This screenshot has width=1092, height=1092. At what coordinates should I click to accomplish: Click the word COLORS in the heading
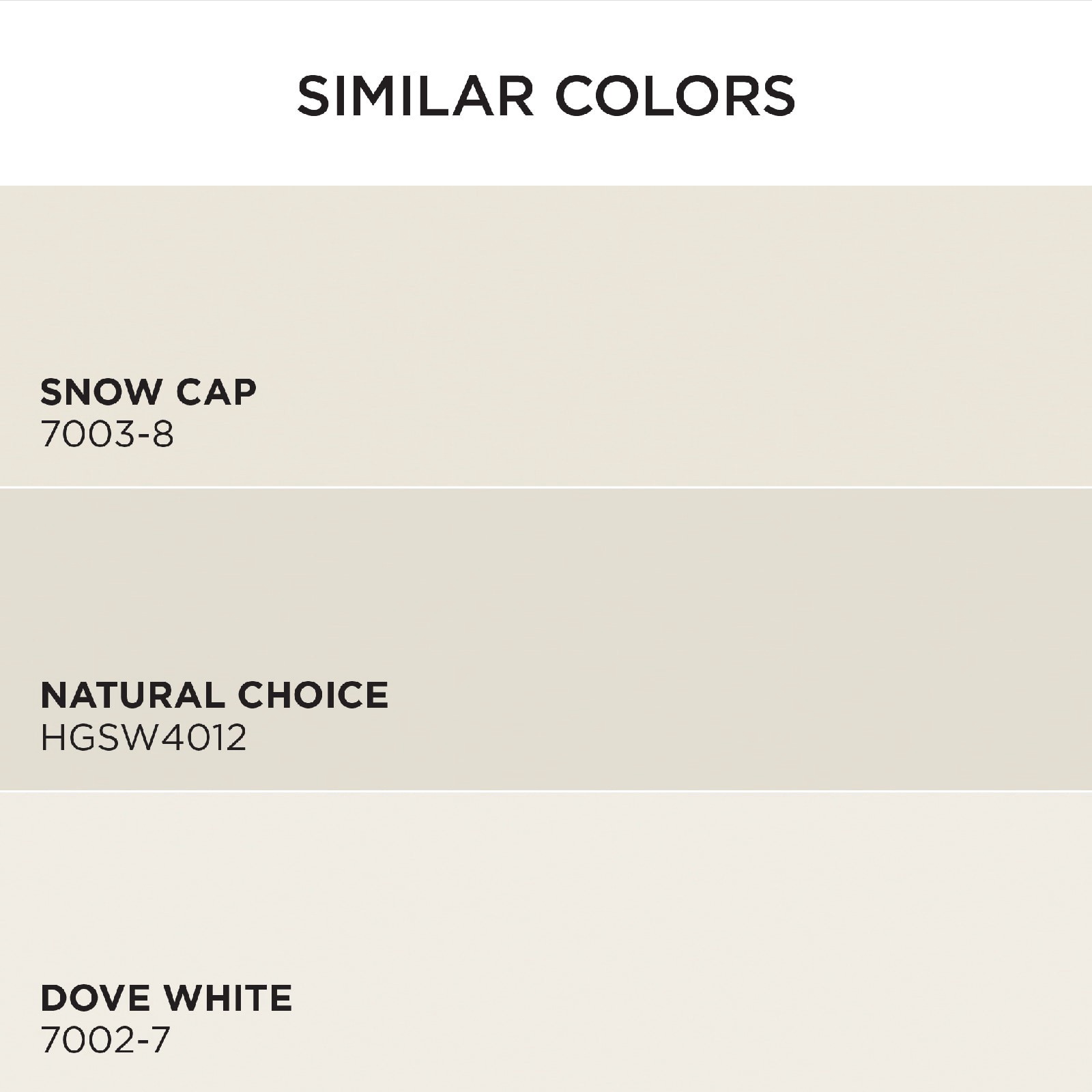tap(676, 96)
